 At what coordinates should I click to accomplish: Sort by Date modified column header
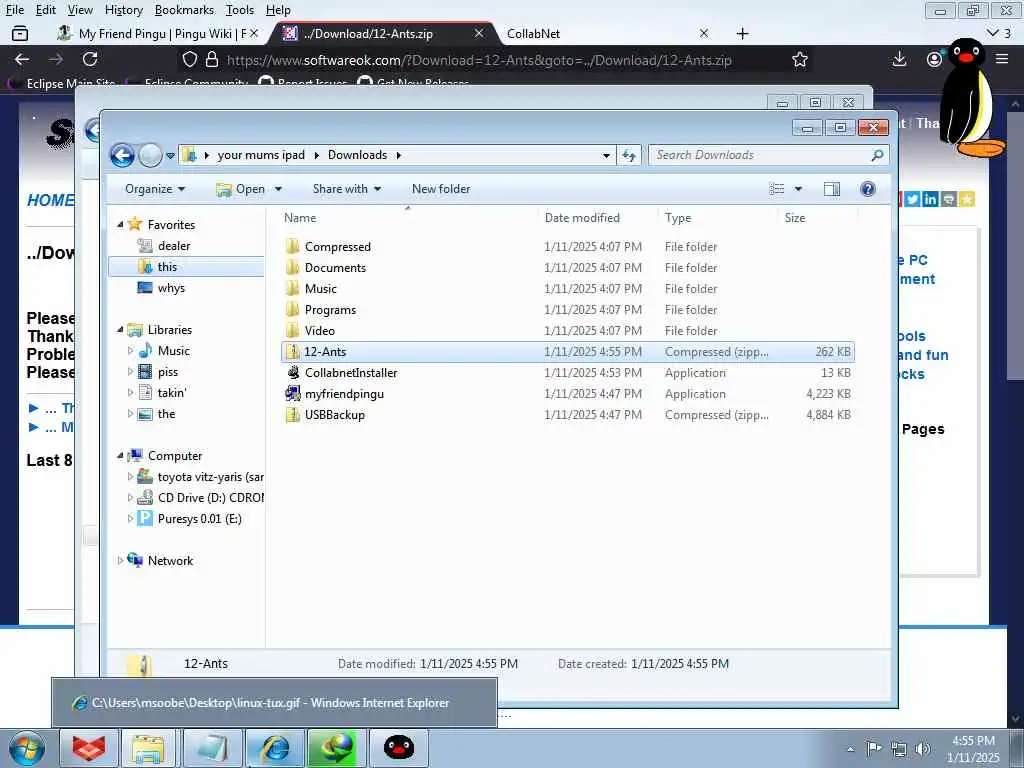click(582, 218)
